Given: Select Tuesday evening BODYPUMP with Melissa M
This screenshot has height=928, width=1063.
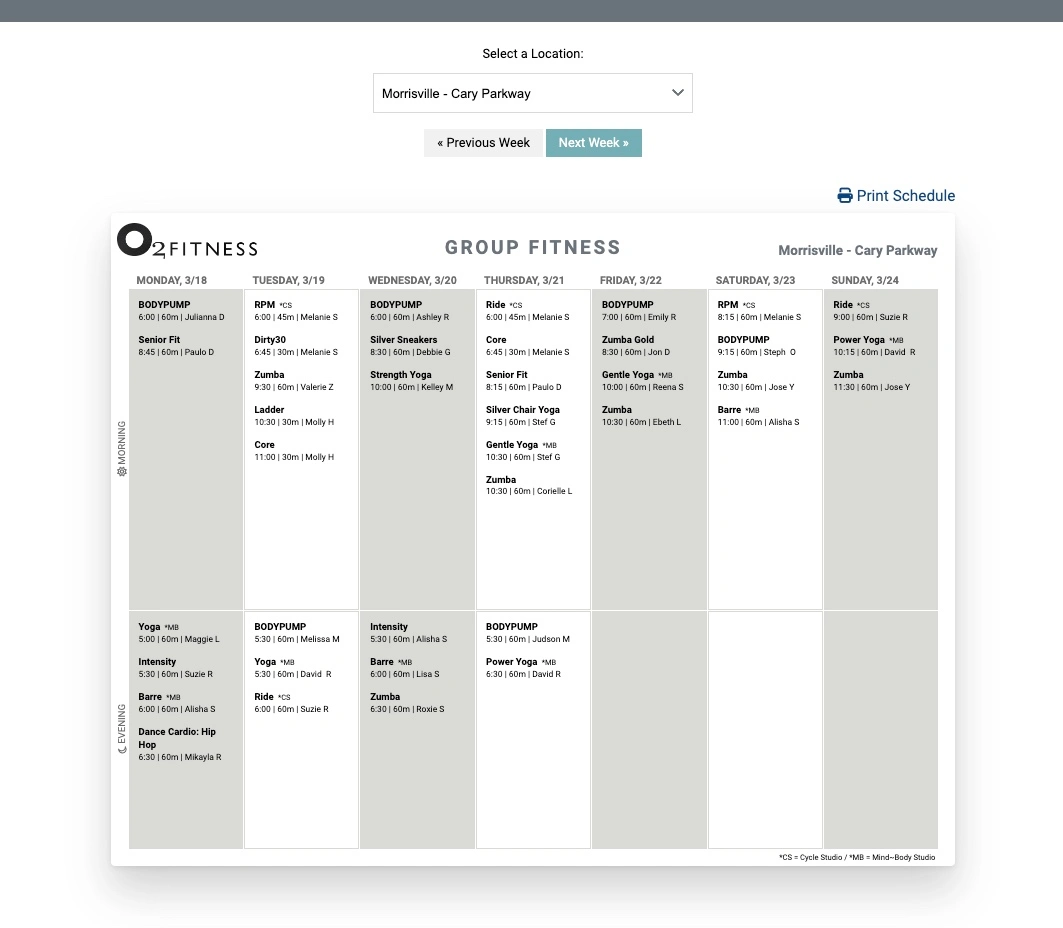Looking at the screenshot, I should point(297,632).
